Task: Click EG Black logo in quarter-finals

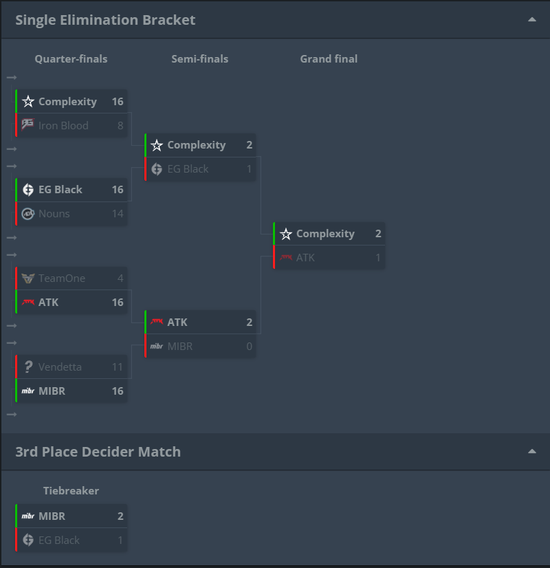Action: (x=28, y=189)
